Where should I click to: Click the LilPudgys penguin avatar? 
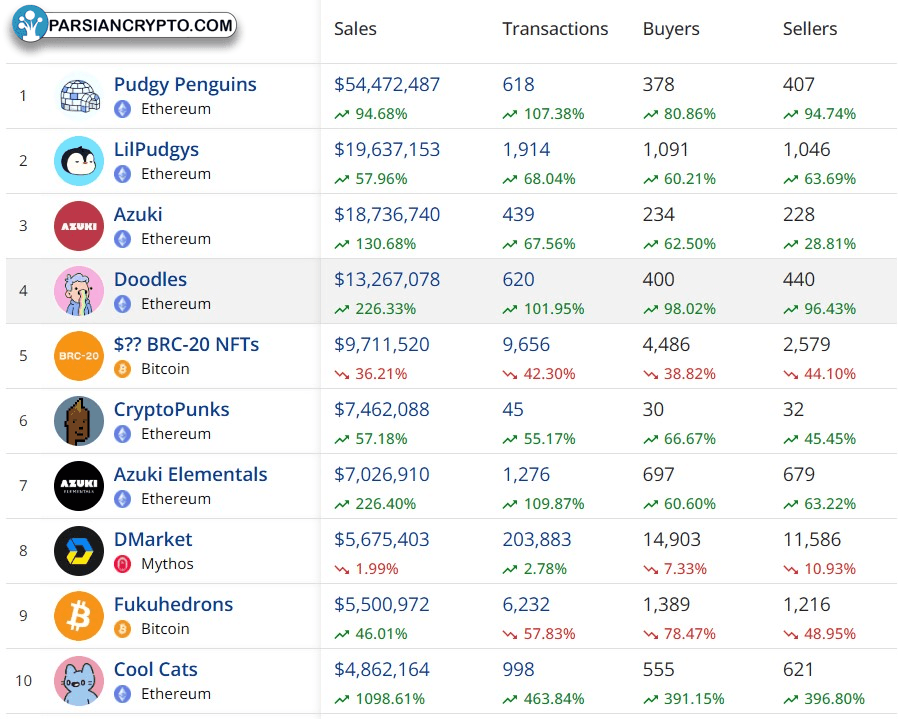point(79,161)
